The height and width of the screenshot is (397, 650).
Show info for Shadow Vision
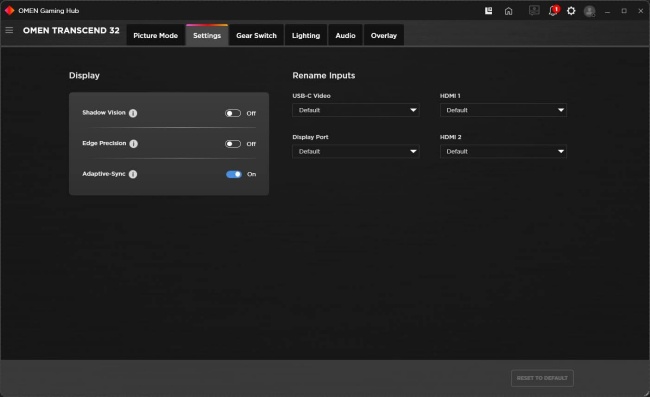(x=133, y=113)
